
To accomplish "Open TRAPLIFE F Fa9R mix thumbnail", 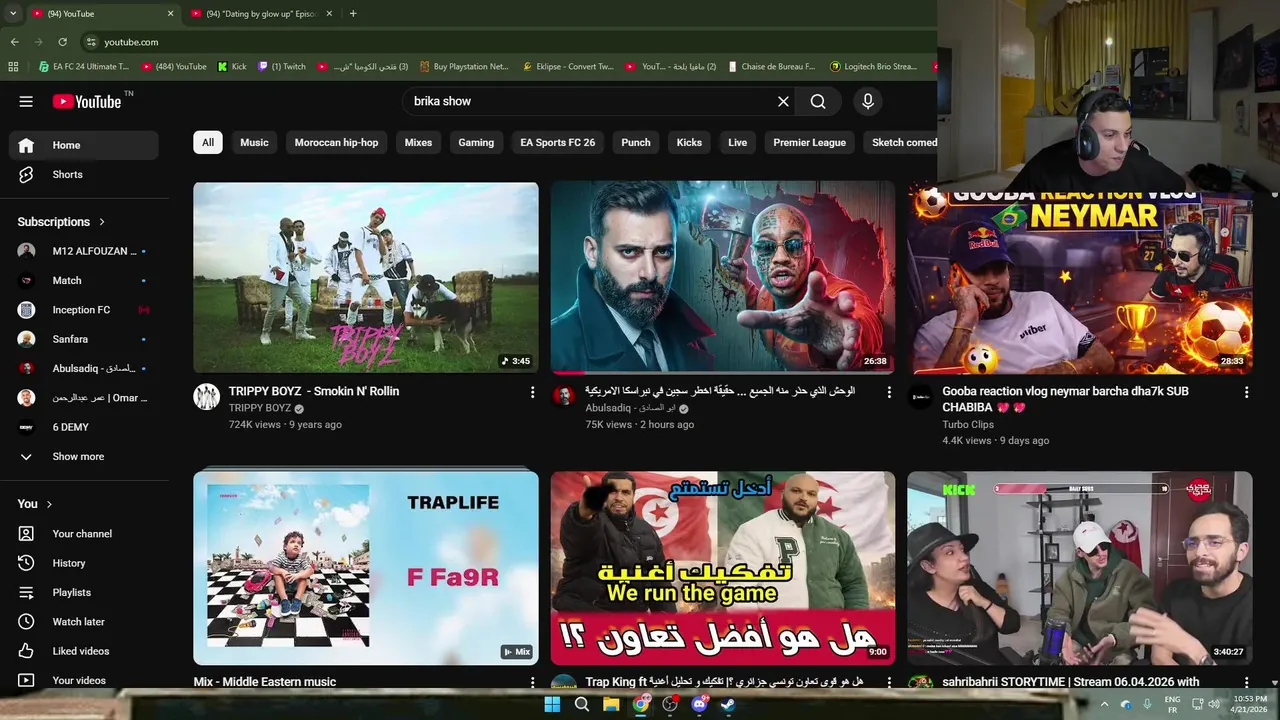I will point(366,568).
